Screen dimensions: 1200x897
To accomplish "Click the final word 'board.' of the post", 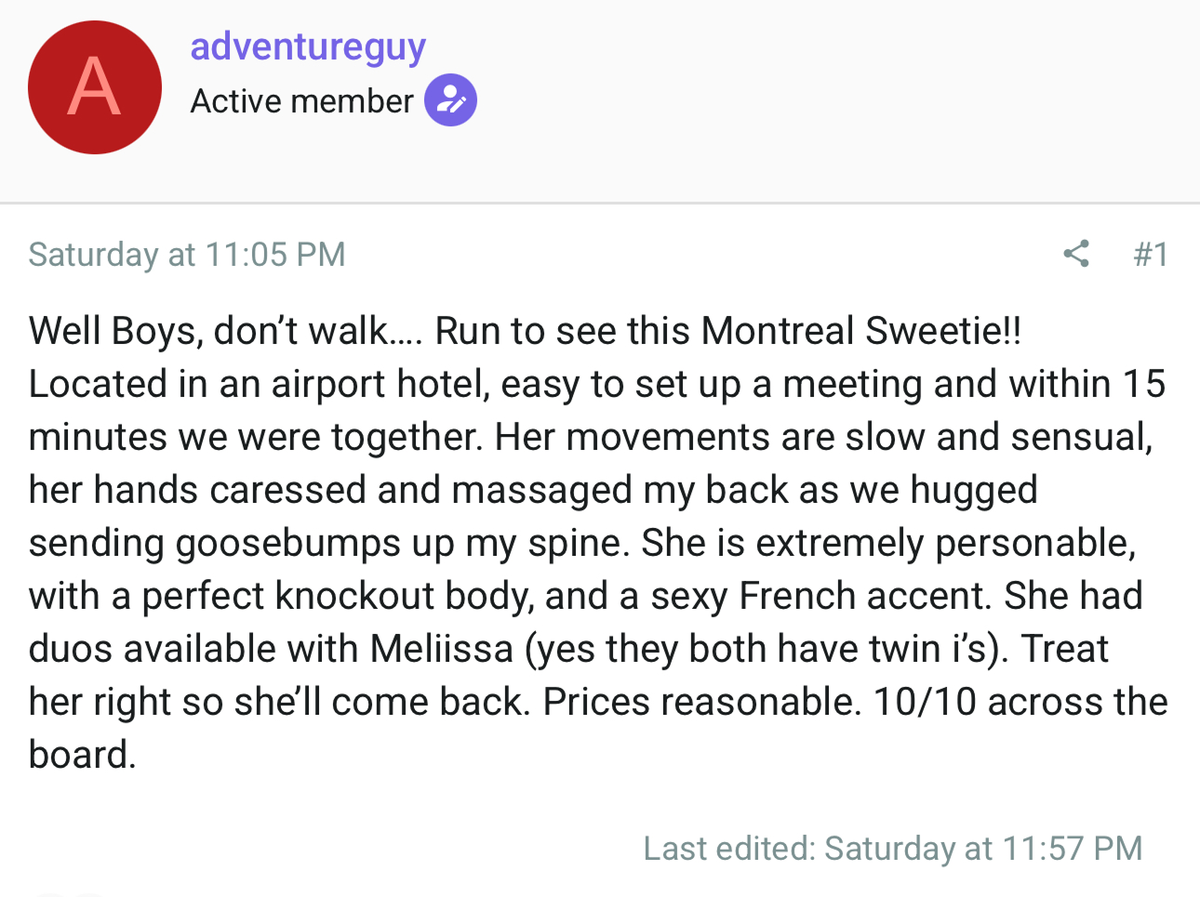I will (x=81, y=755).
